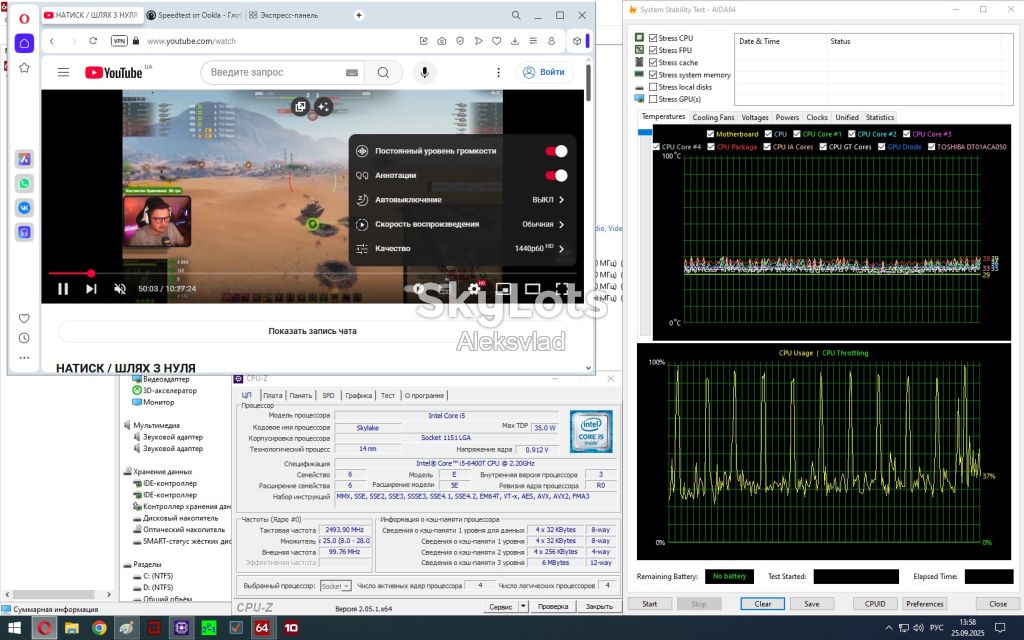This screenshot has width=1024, height=640.
Task: Launch Chrome from the taskbar
Action: click(99, 628)
